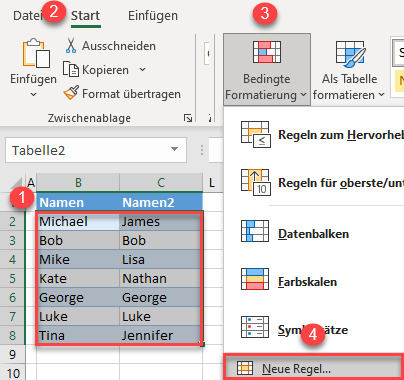
Task: Switch to the Datei tab
Action: (x=28, y=15)
